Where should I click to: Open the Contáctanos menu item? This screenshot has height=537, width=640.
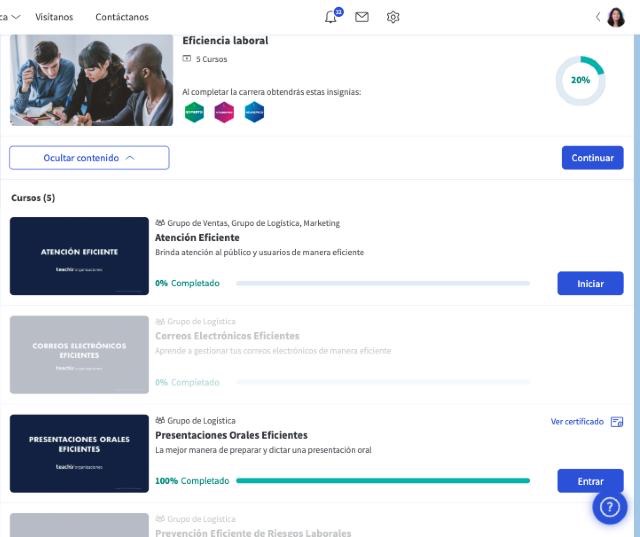click(x=122, y=17)
